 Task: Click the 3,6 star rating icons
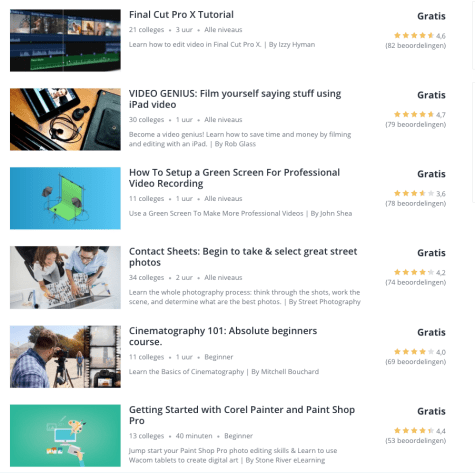tap(414, 193)
